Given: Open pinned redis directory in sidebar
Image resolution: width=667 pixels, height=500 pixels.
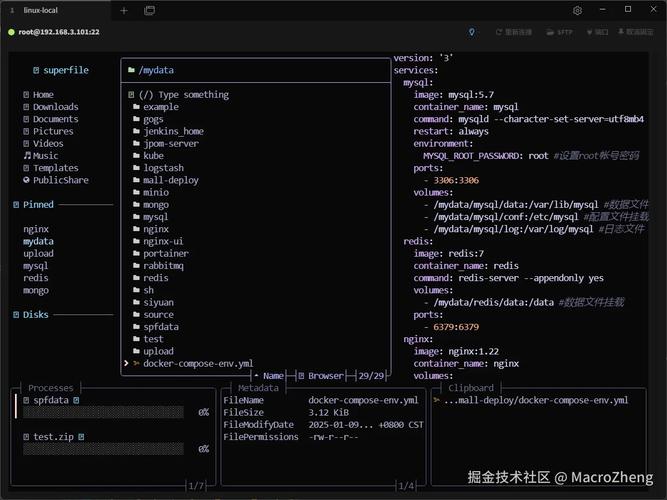Looking at the screenshot, I should point(36,278).
